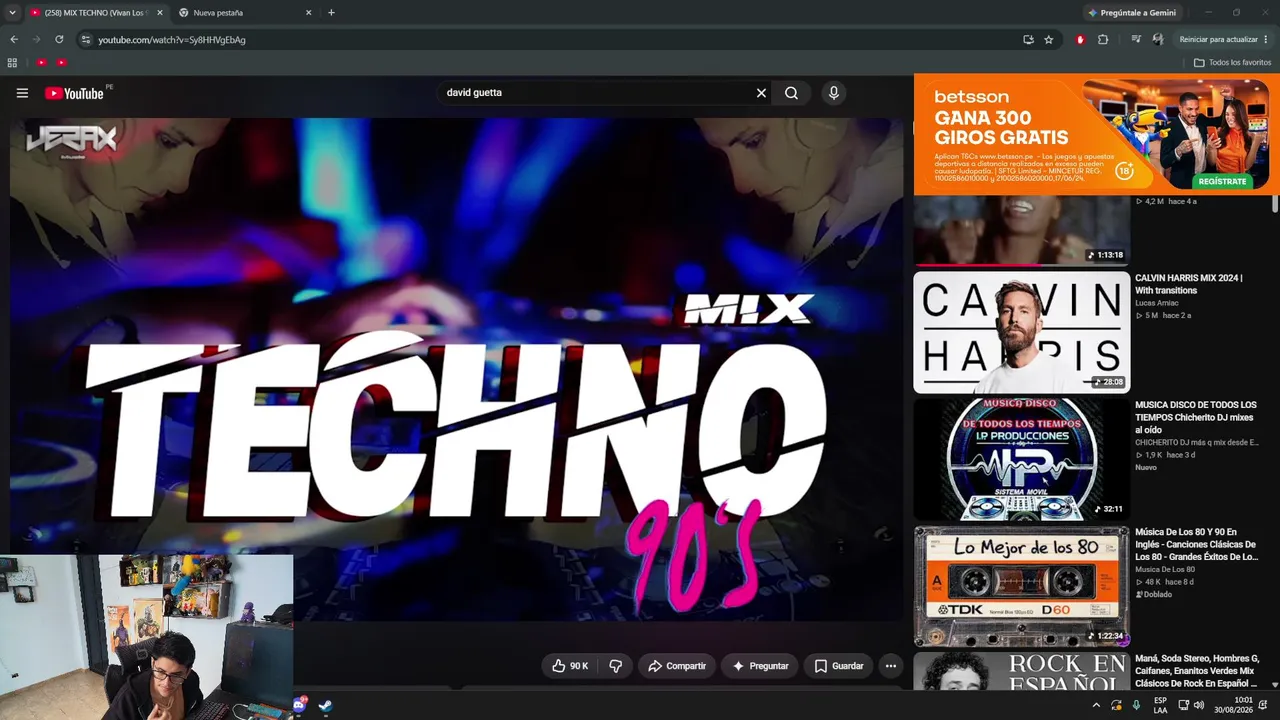Open a new browser tab
This screenshot has height=720, width=1280.
click(x=331, y=13)
